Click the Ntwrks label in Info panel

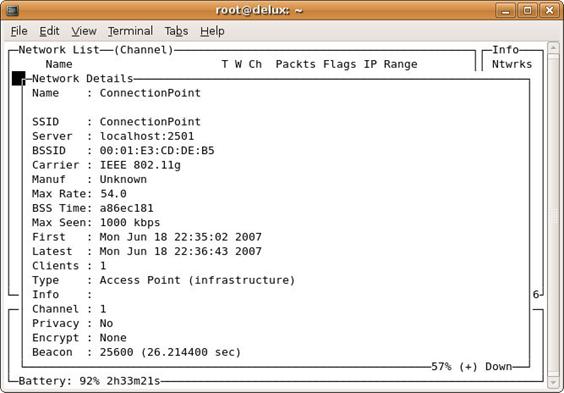point(512,64)
